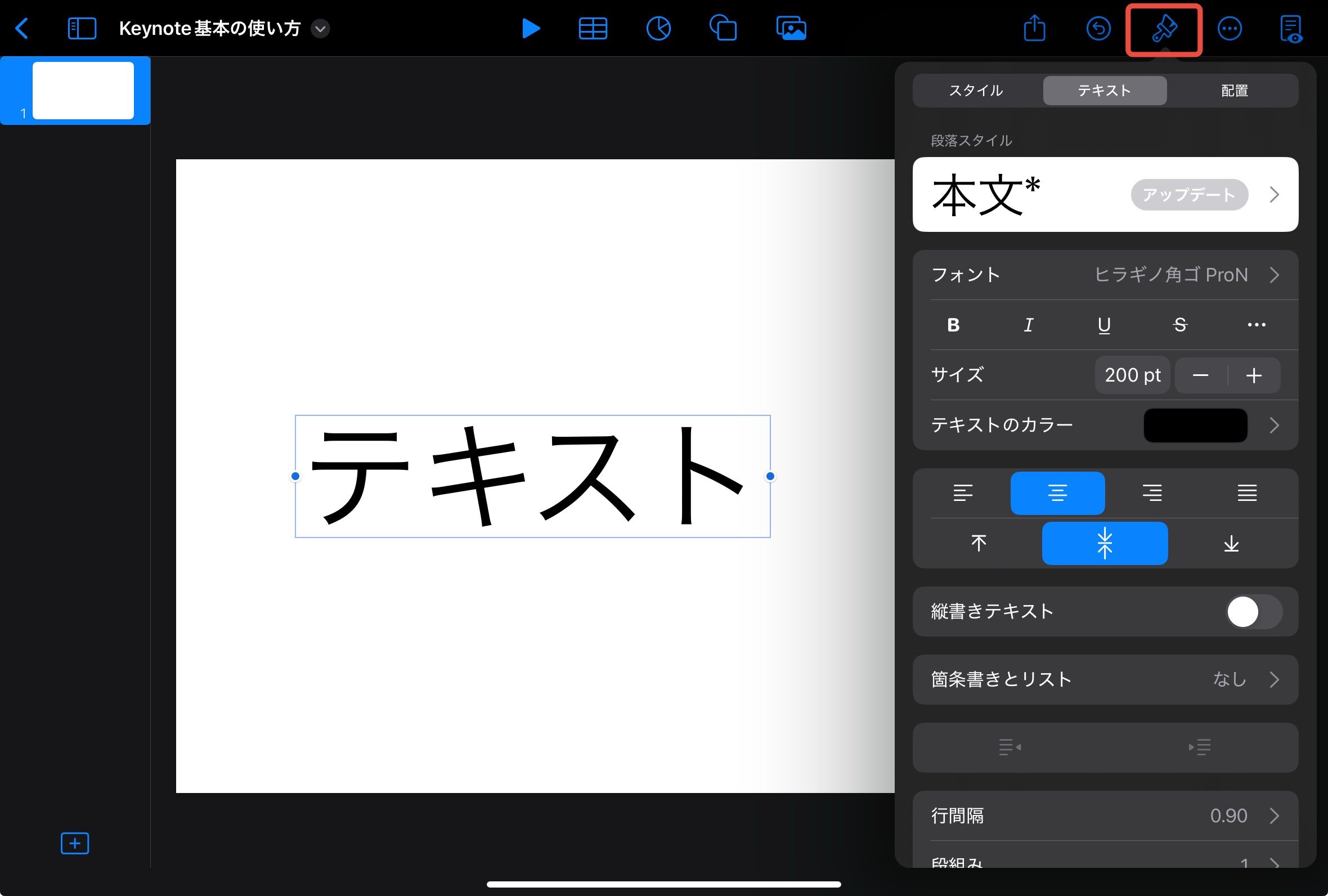Apply italic formatting
Viewport: 1328px width, 896px height.
tap(1029, 325)
